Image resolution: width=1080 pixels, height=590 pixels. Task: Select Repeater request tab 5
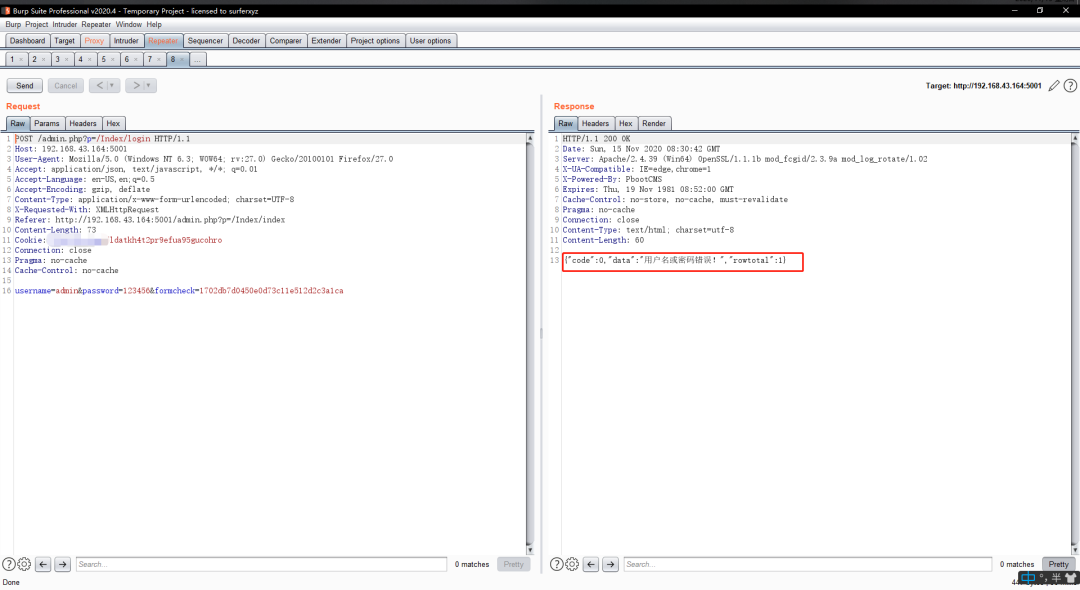point(104,59)
